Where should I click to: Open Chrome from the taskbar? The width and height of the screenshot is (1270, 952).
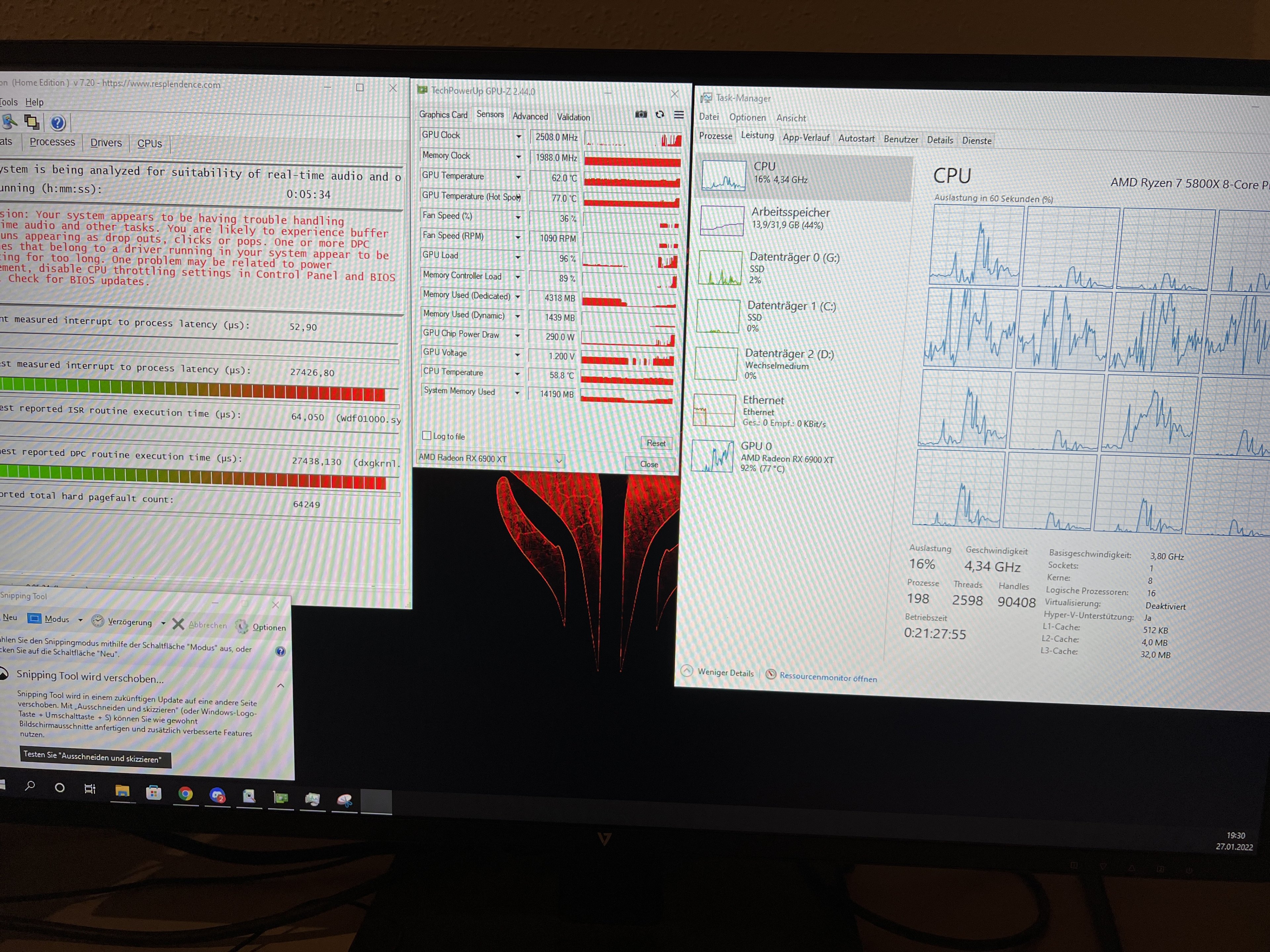tap(185, 794)
